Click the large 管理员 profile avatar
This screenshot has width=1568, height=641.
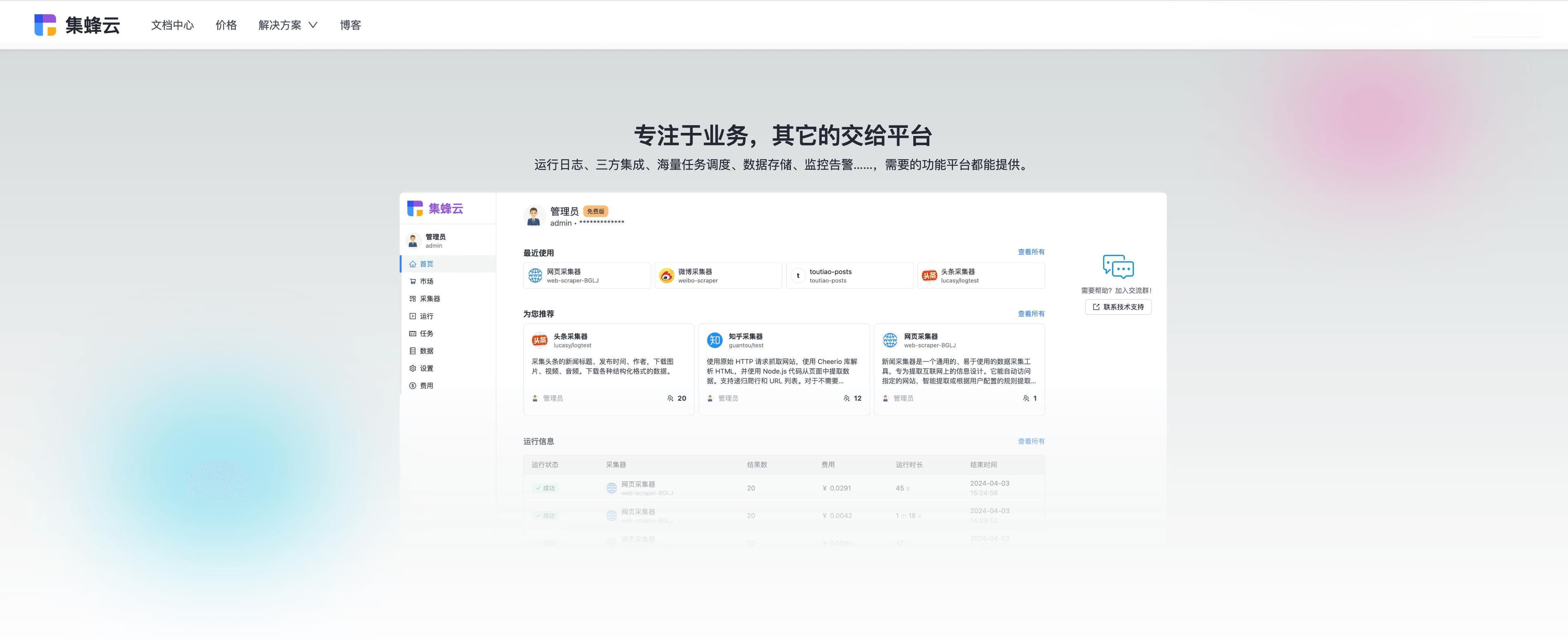(x=534, y=215)
